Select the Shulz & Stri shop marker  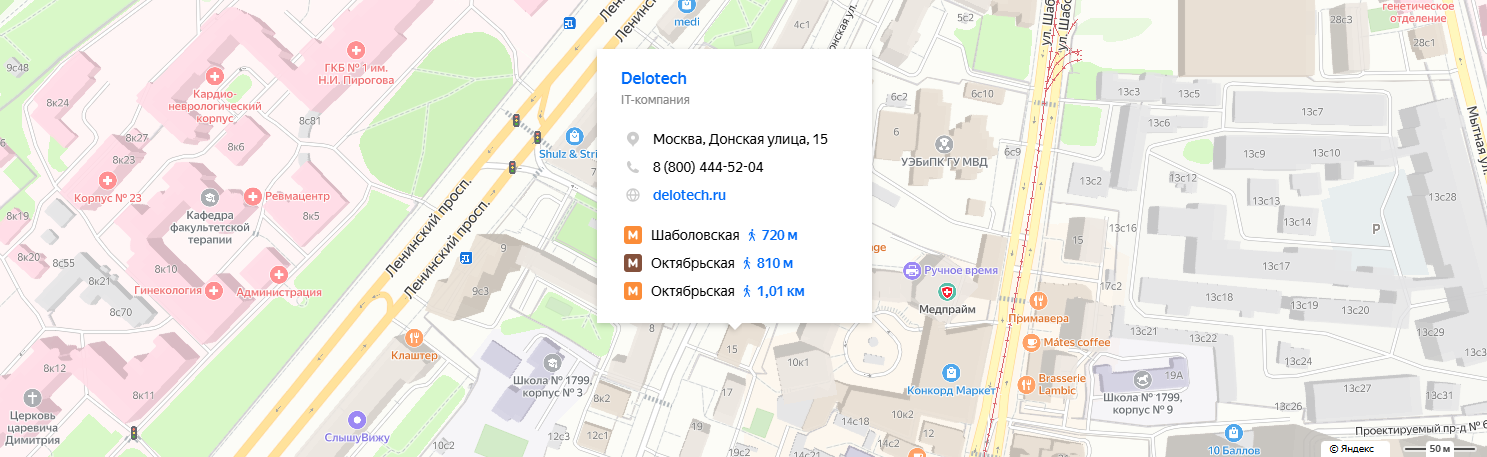[574, 136]
